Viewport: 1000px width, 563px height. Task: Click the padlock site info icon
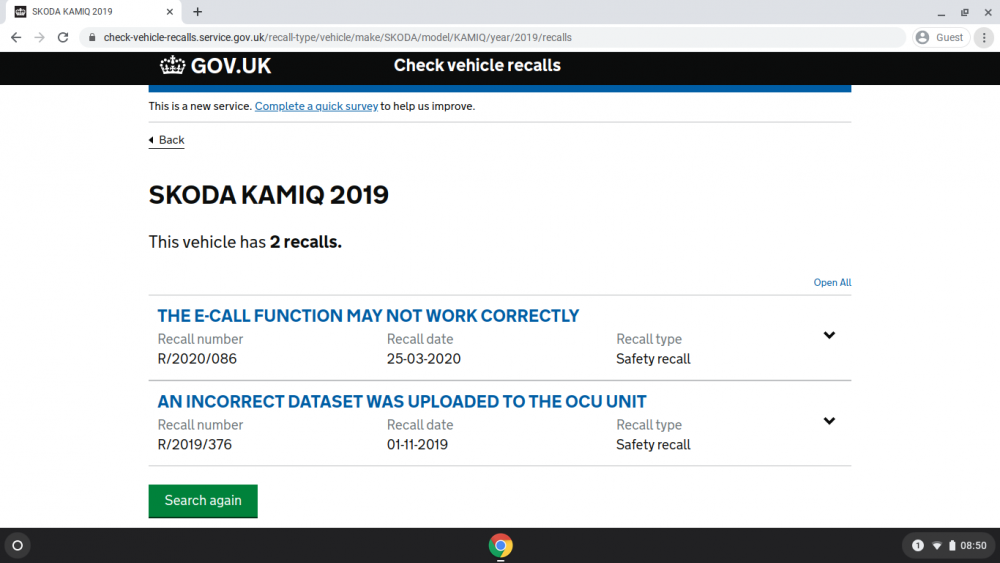point(92,38)
